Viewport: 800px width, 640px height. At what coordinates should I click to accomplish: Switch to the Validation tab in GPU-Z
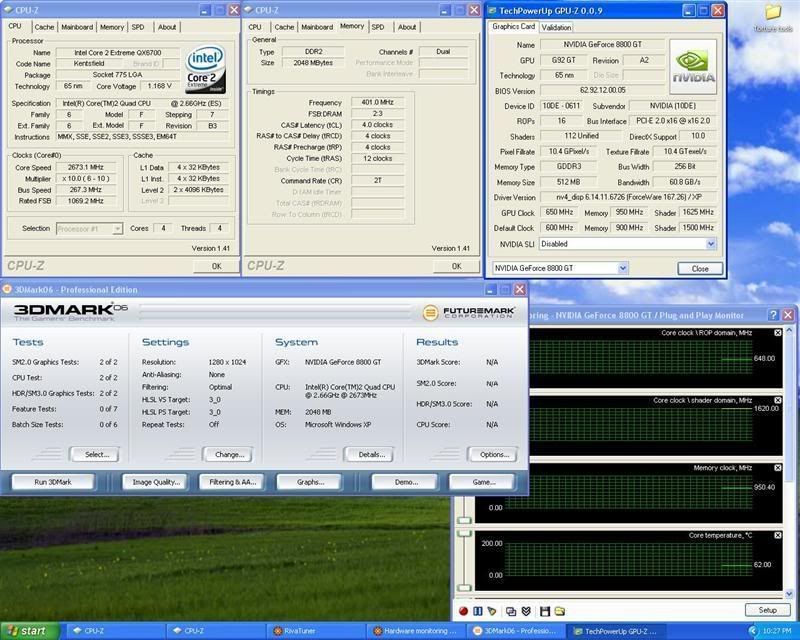pos(556,28)
